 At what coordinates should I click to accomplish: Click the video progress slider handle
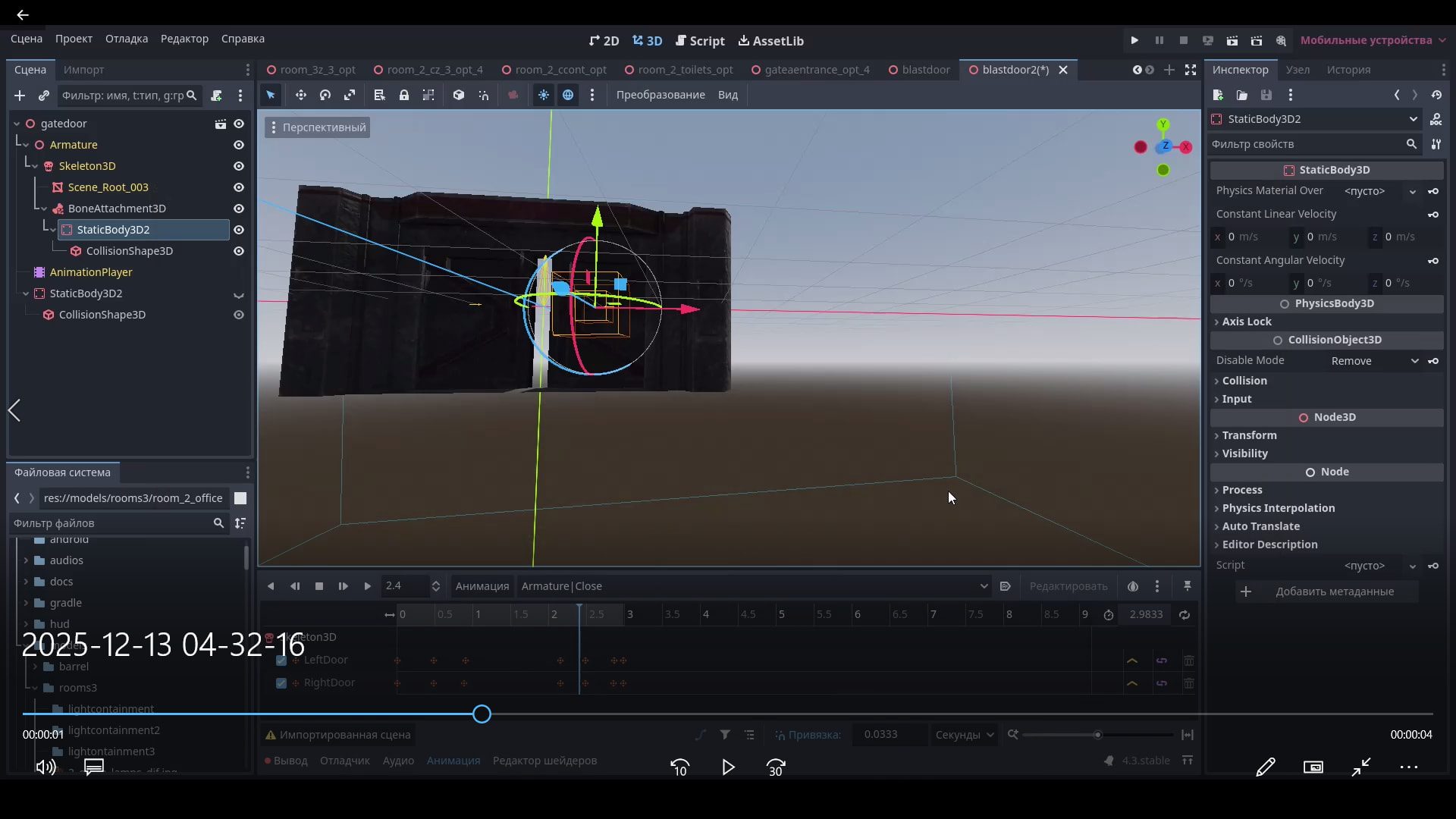(x=482, y=714)
